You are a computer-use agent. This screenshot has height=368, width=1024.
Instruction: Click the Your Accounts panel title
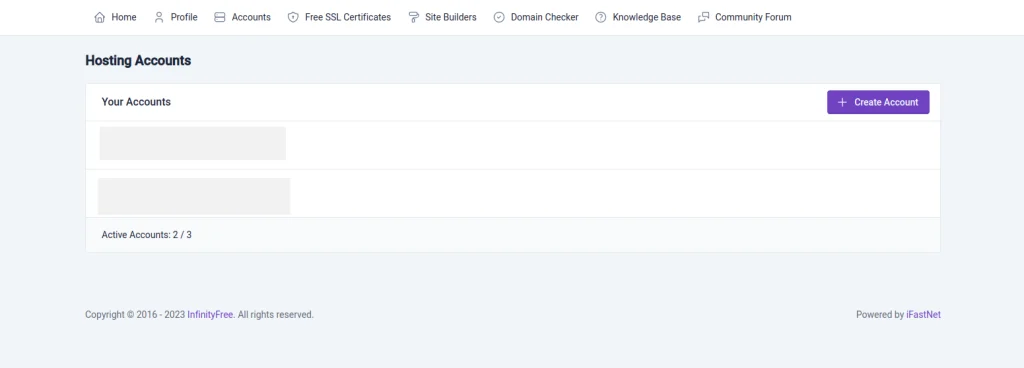click(x=136, y=102)
